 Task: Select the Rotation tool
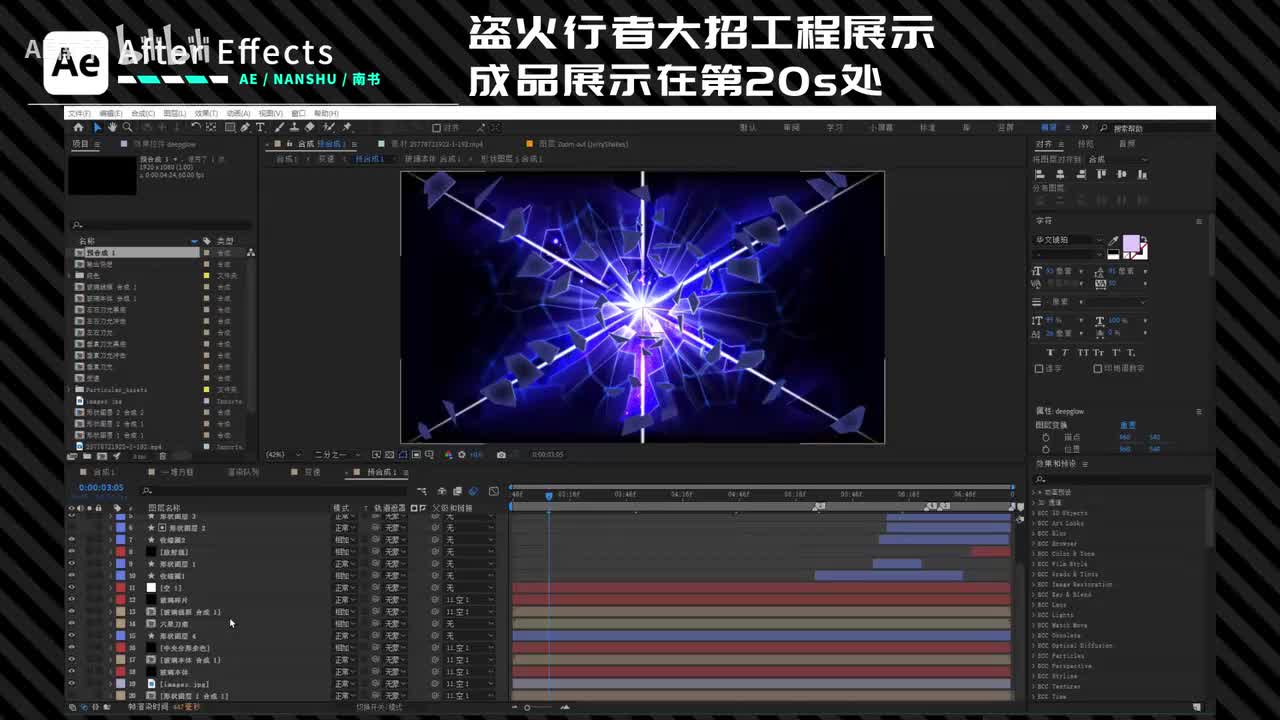pyautogui.click(x=196, y=127)
